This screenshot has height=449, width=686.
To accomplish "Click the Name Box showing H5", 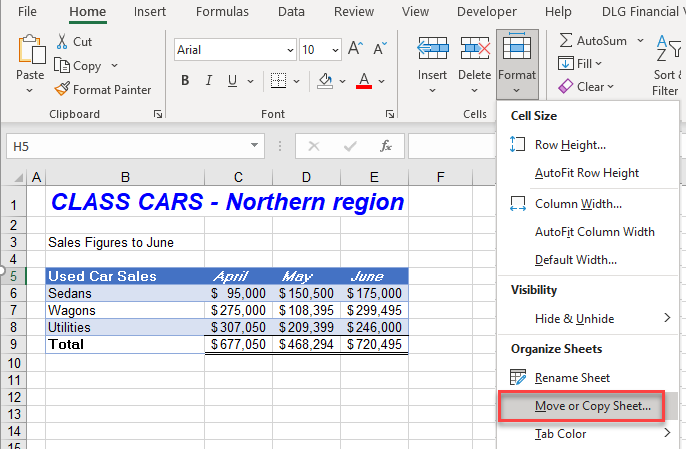I will pyautogui.click(x=60, y=146).
